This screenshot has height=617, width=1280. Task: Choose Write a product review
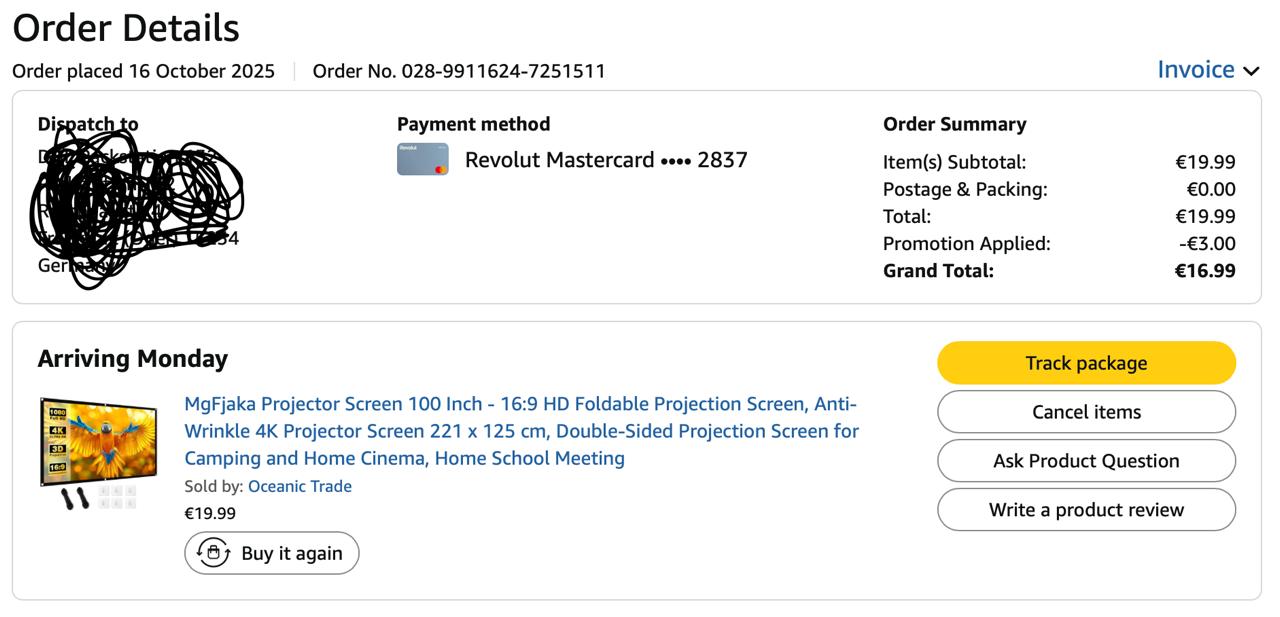(1086, 510)
